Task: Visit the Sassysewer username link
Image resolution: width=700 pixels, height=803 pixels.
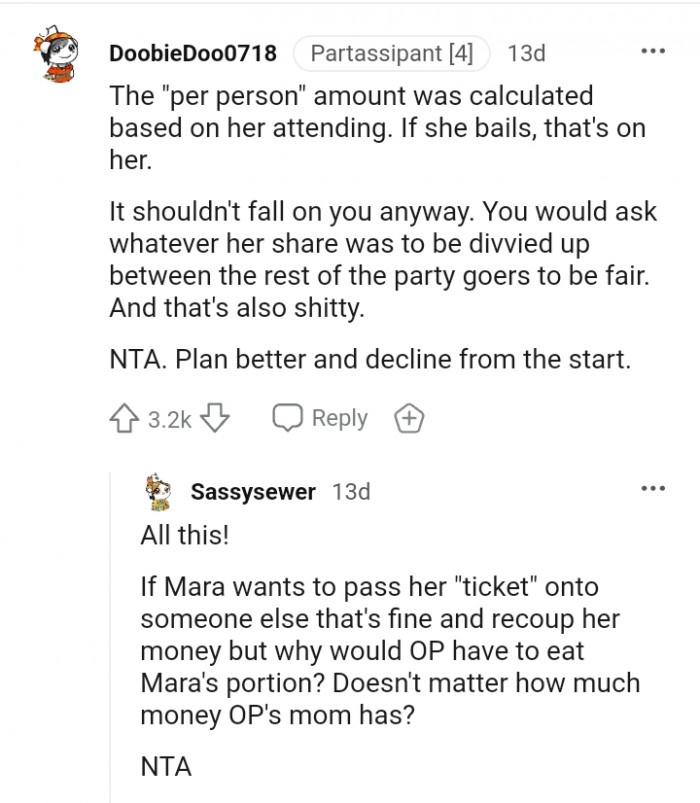Action: 253,492
